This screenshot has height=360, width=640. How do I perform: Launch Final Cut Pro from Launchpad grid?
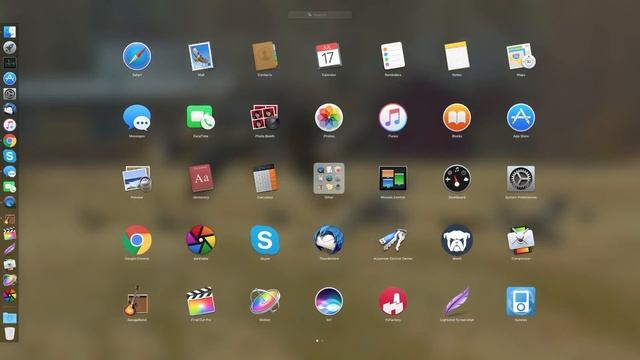pyautogui.click(x=200, y=301)
